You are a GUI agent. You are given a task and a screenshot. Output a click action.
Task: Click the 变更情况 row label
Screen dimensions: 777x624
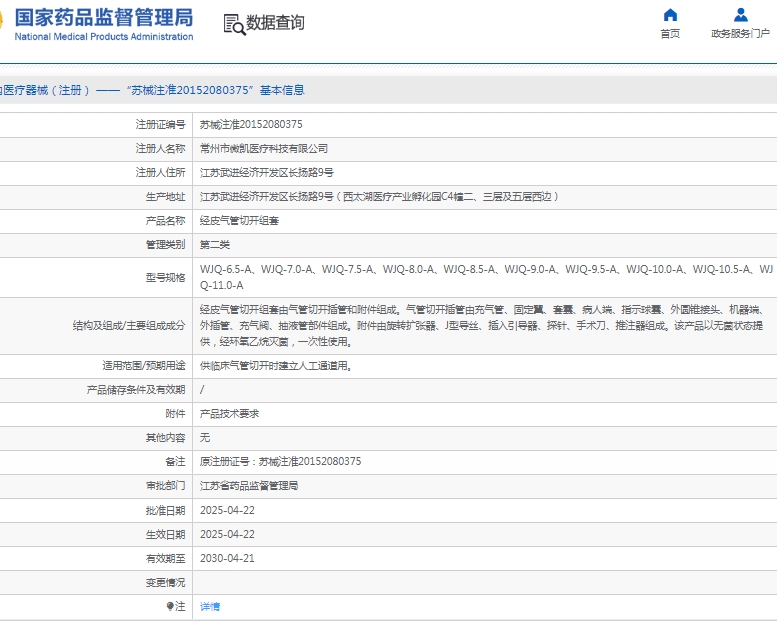(166, 582)
